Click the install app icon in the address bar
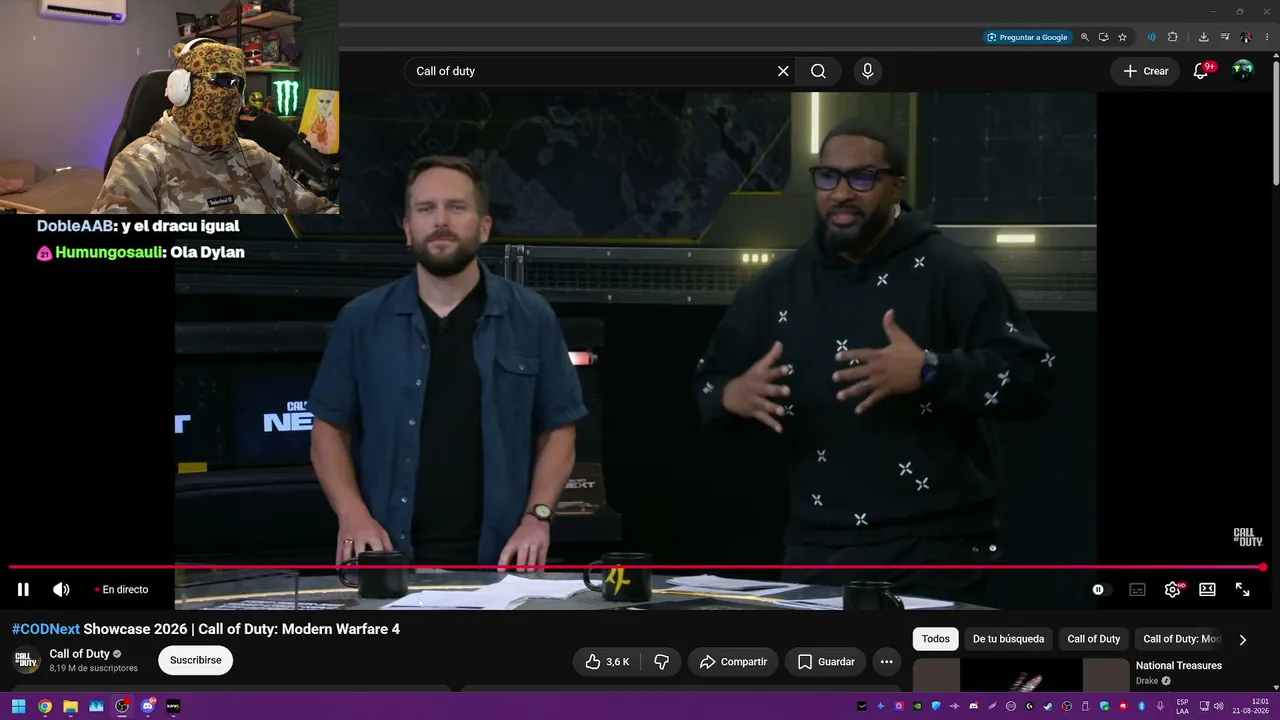This screenshot has height=720, width=1280. point(1103,37)
